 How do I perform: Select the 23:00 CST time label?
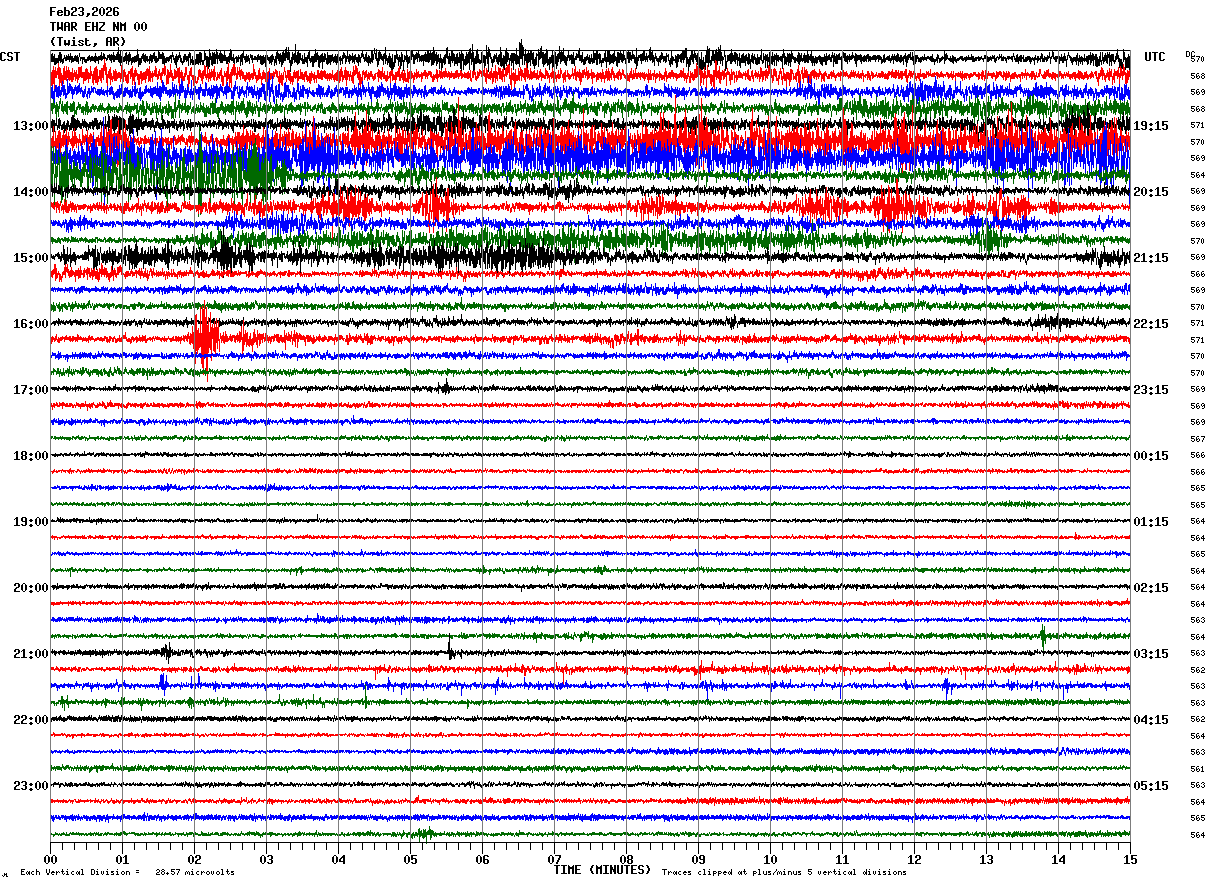[x=31, y=786]
